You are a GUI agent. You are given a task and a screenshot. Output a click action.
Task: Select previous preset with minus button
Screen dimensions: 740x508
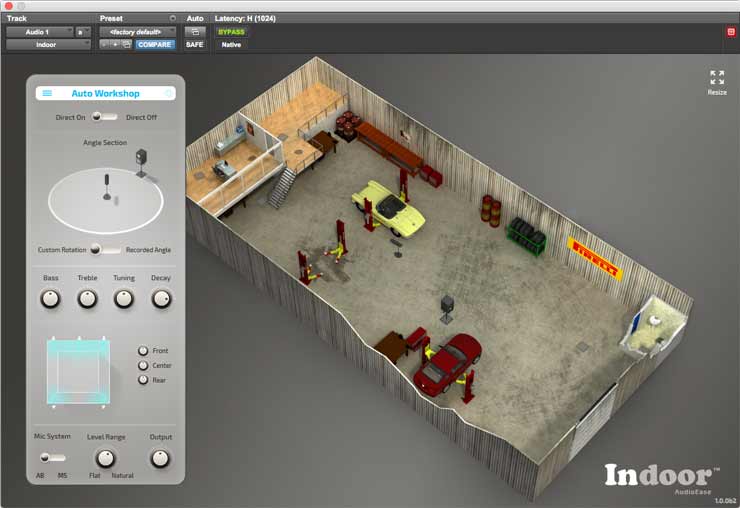(x=104, y=44)
